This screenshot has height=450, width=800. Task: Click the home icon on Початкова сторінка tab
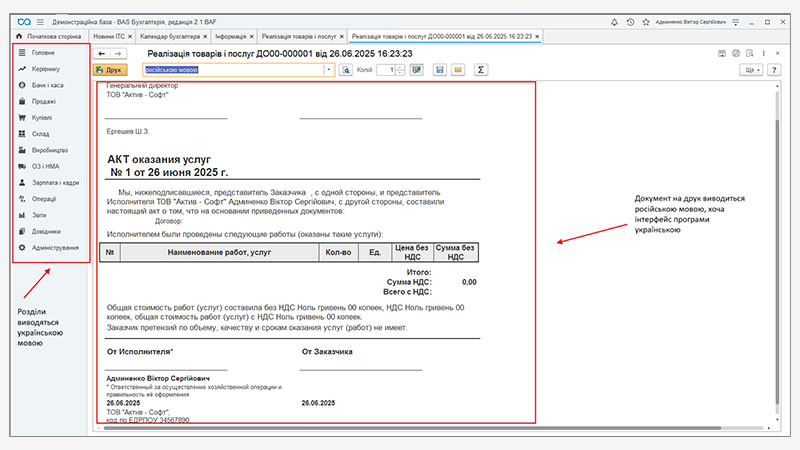pos(19,36)
